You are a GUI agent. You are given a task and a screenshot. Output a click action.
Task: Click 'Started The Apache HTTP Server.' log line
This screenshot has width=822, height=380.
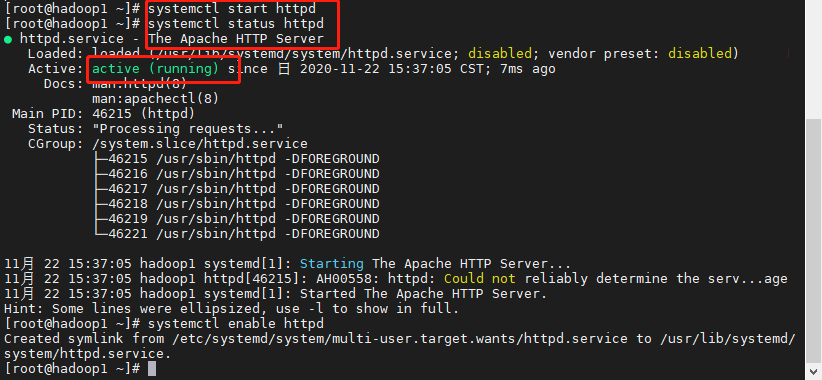coord(424,294)
